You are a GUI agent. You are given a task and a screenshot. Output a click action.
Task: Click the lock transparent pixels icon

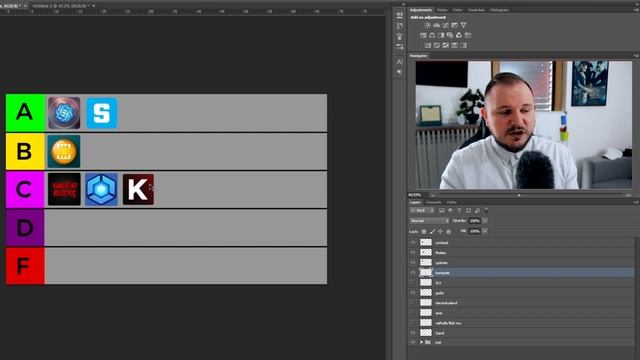click(x=424, y=231)
